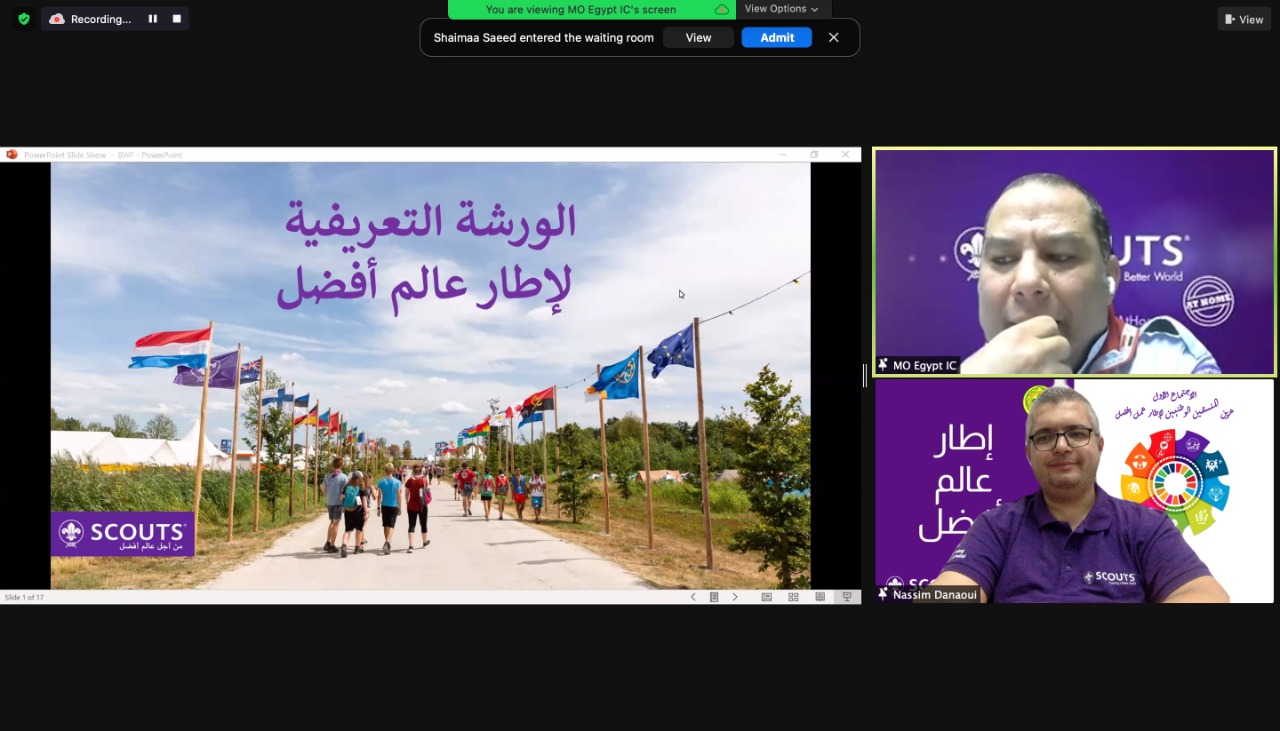Viewport: 1280px width, 731px height.
Task: Click the divider handle between share and videos
Action: tap(866, 375)
